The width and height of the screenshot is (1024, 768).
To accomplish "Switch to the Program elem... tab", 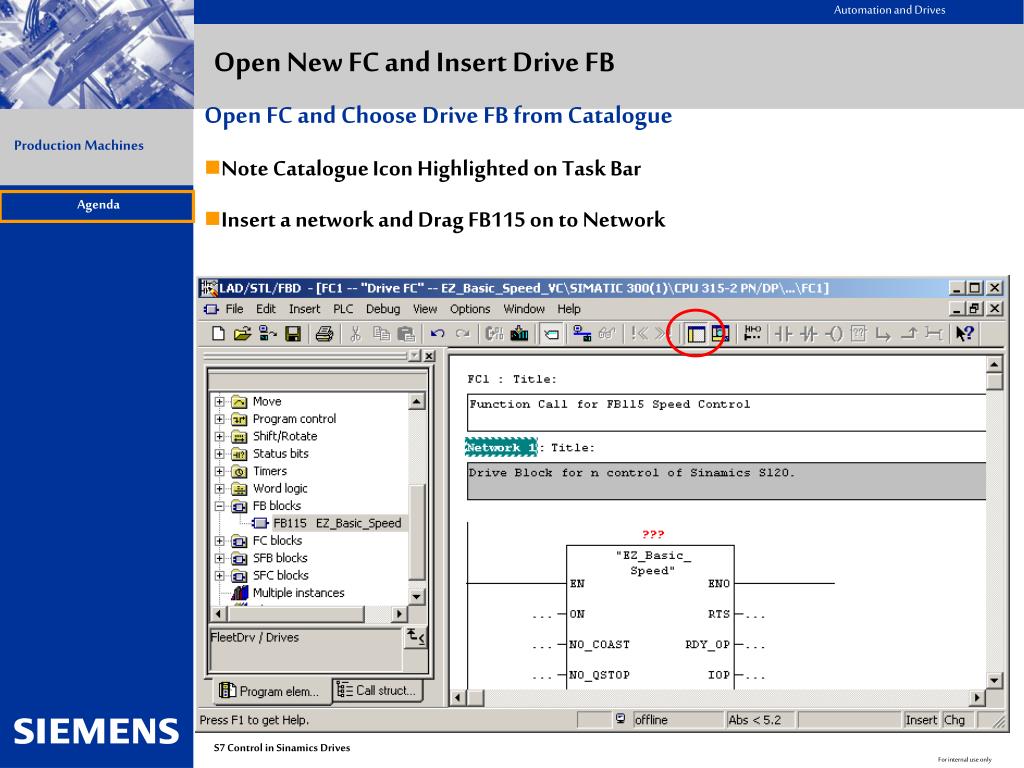I will pyautogui.click(x=271, y=691).
